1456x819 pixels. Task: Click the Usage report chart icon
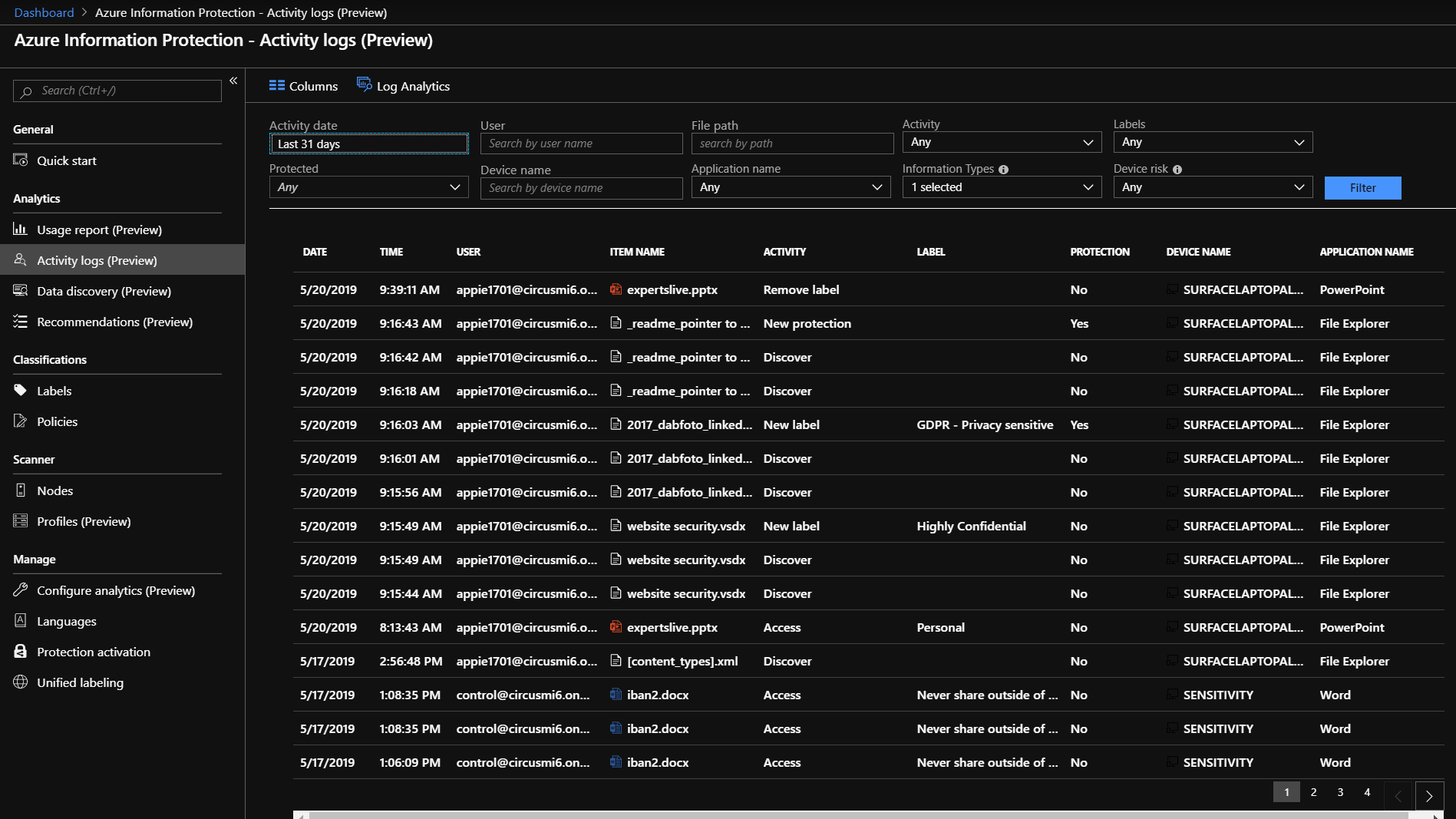tap(21, 230)
